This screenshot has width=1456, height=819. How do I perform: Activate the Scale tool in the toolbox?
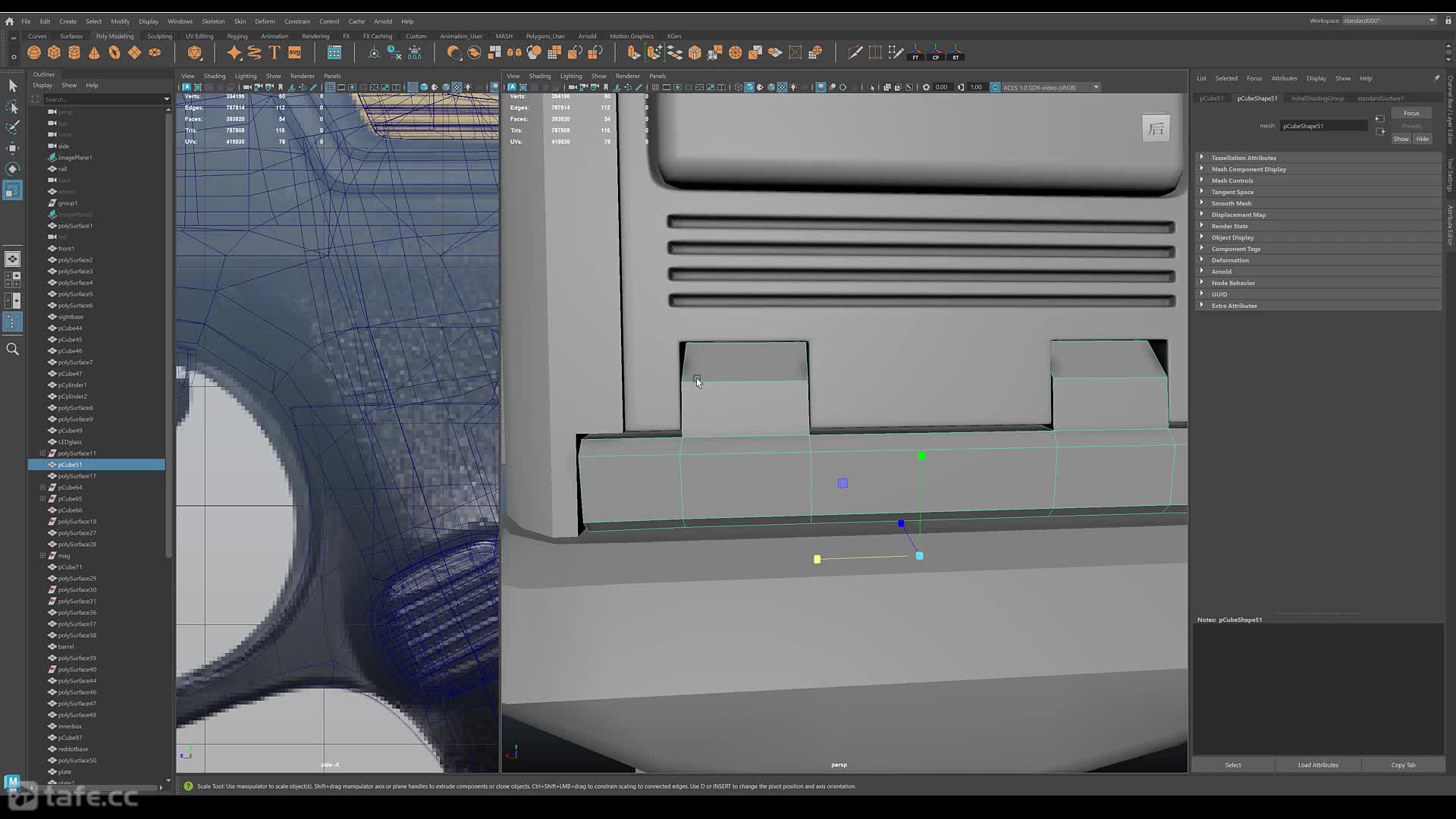pos(12,190)
